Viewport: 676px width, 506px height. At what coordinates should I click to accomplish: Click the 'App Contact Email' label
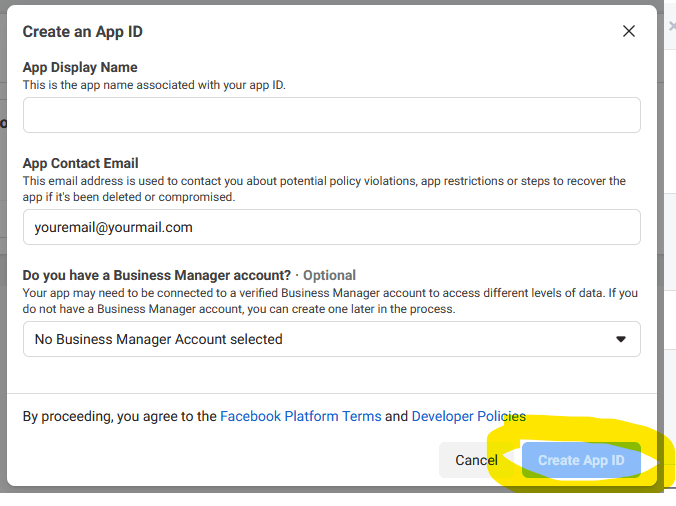tap(80, 163)
